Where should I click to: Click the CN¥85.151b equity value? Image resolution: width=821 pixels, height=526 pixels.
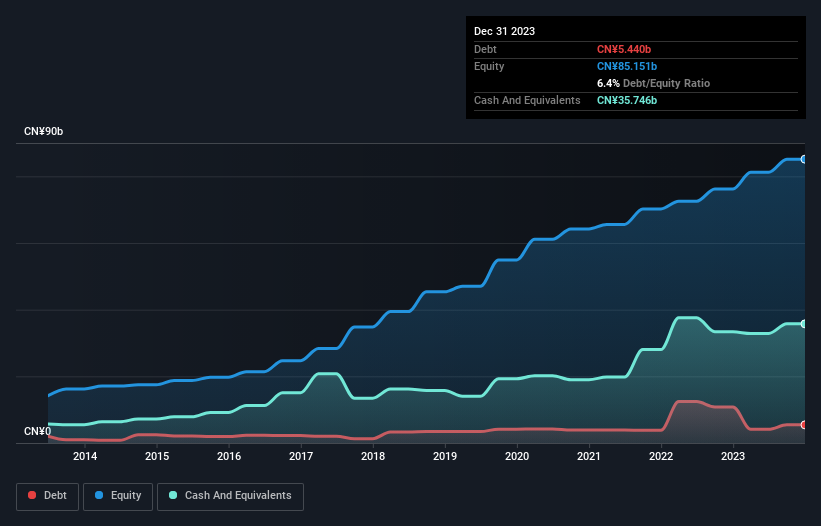click(627, 66)
